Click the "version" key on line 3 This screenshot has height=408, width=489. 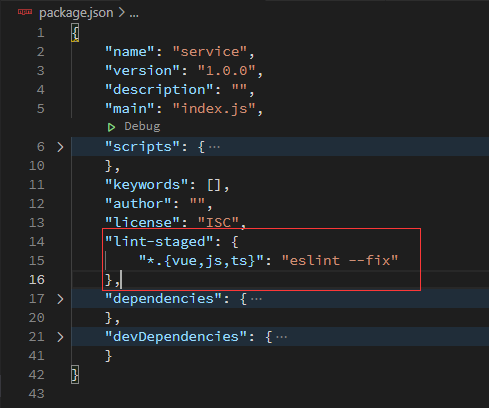143,70
